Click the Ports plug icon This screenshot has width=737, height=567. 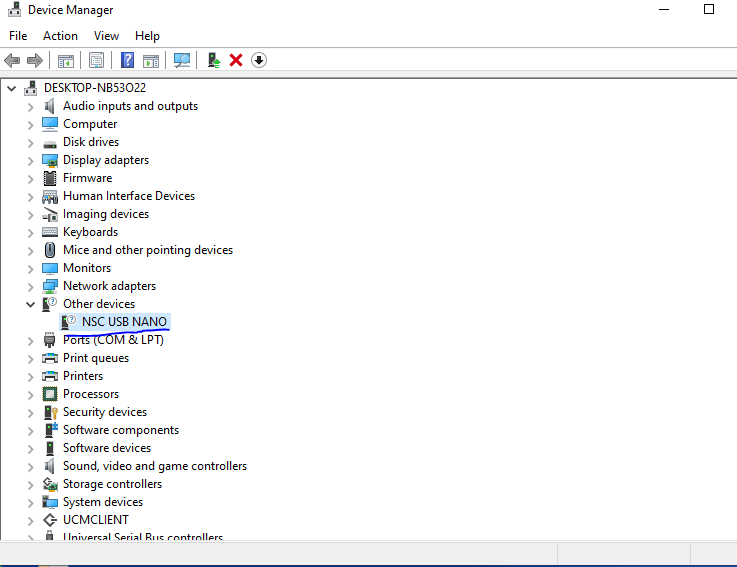click(x=50, y=340)
